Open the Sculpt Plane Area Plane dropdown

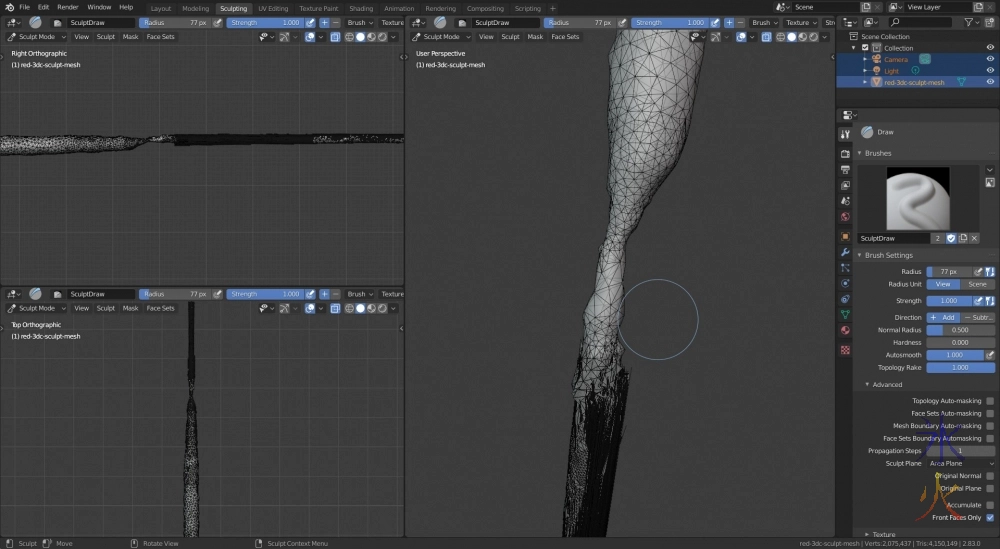tap(960, 464)
